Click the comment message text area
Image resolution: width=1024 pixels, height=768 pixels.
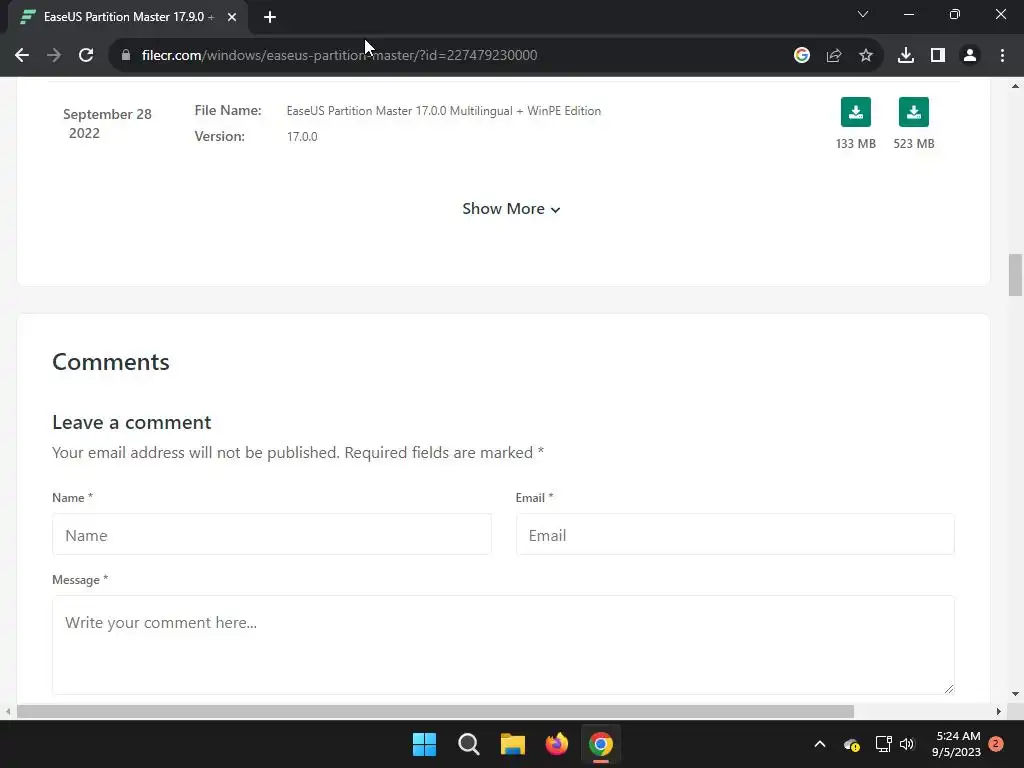click(504, 645)
